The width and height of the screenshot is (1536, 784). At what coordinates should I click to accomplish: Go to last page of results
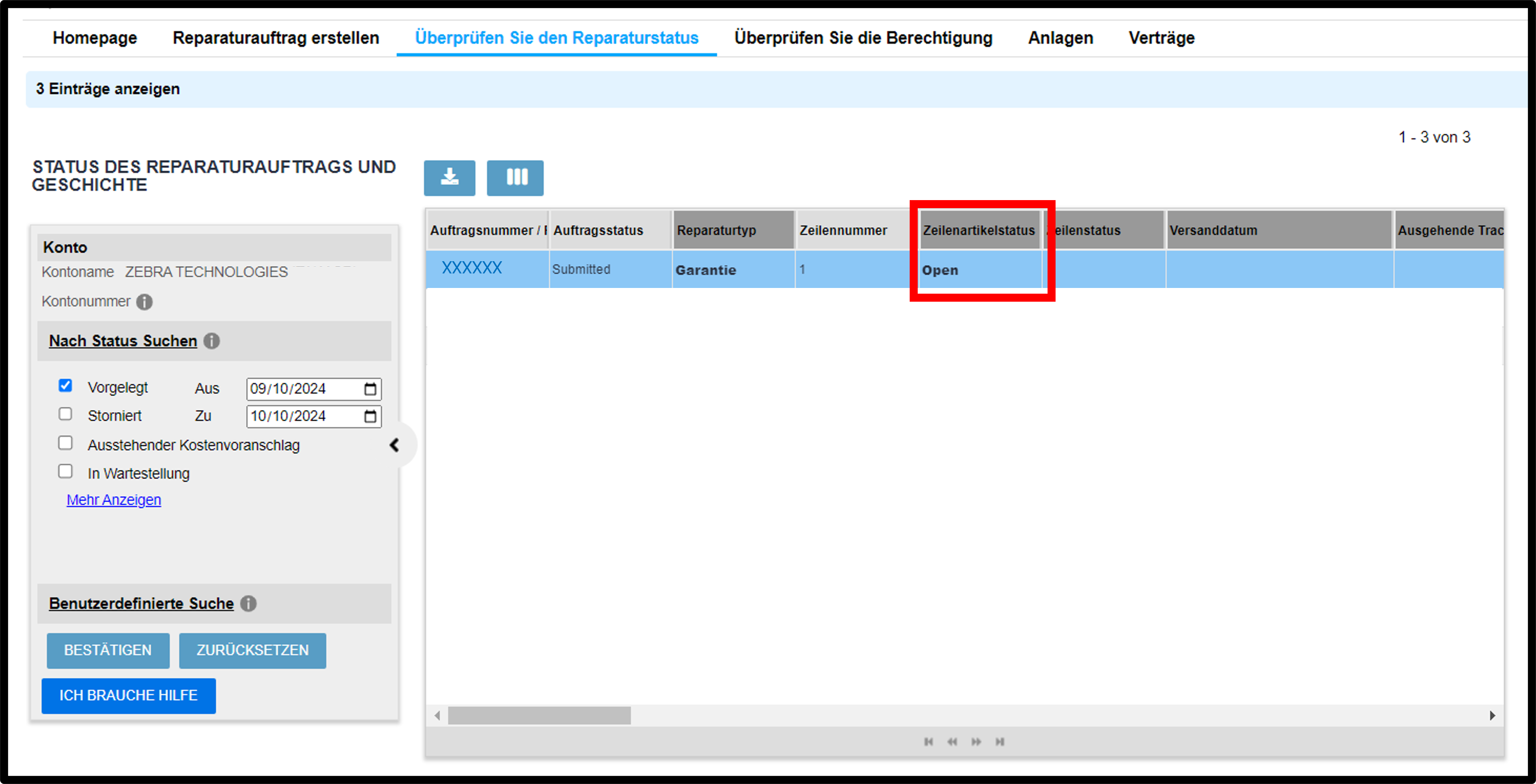1000,742
